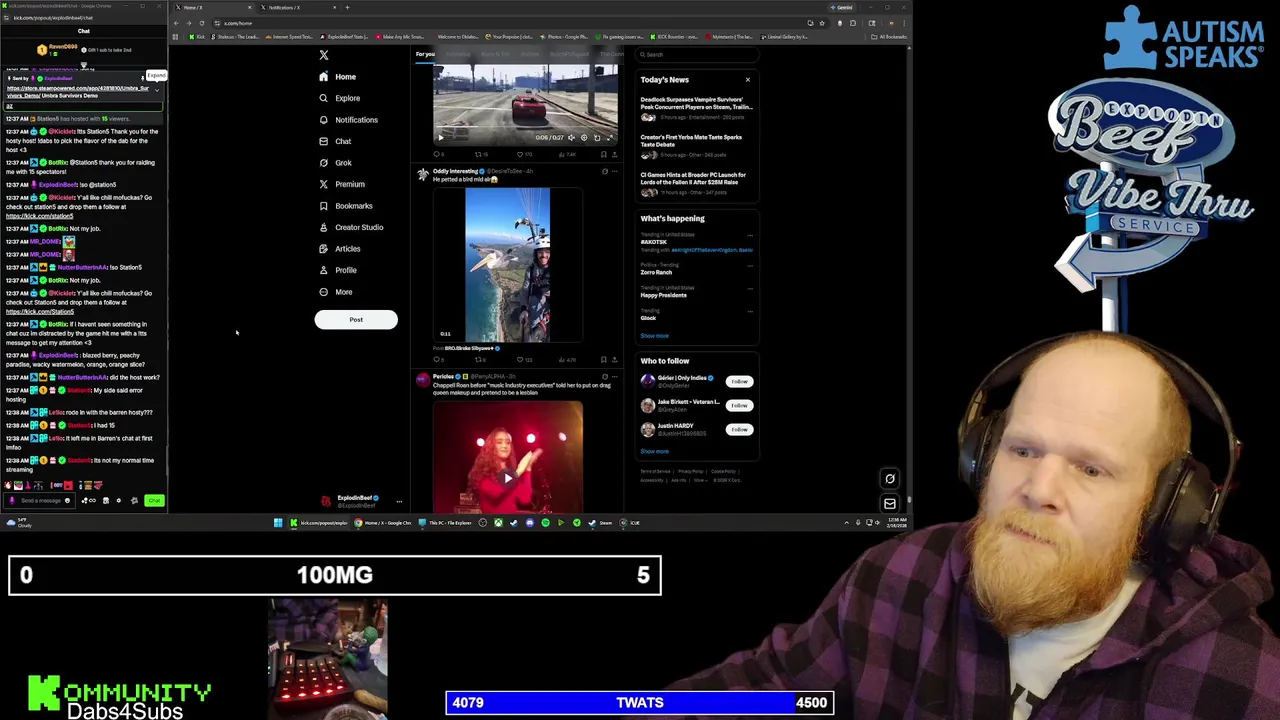Show more trending topics under What's happening

click(654, 336)
